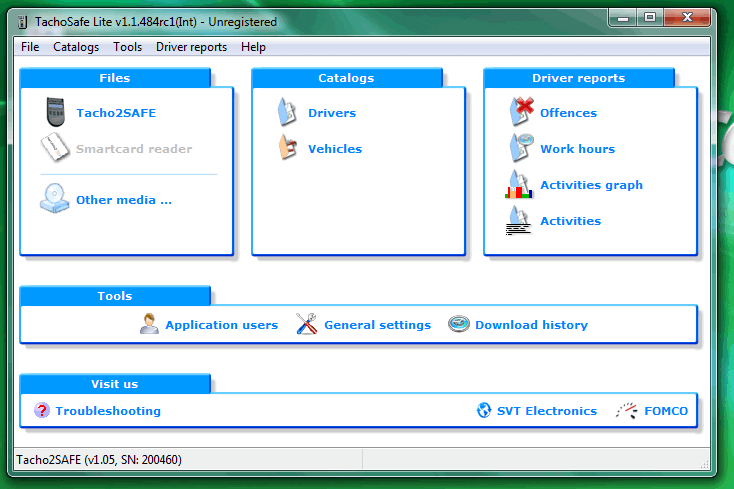Open the Driver reports menu
This screenshot has width=734, height=489.
[x=192, y=47]
